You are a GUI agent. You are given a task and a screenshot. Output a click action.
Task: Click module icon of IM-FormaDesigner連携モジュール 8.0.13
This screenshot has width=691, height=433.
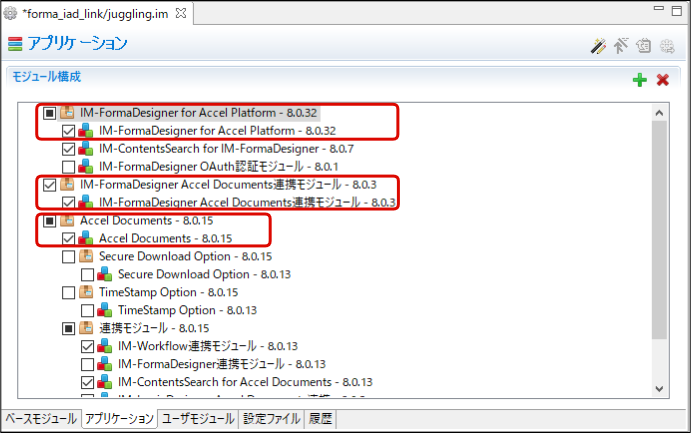[104, 364]
